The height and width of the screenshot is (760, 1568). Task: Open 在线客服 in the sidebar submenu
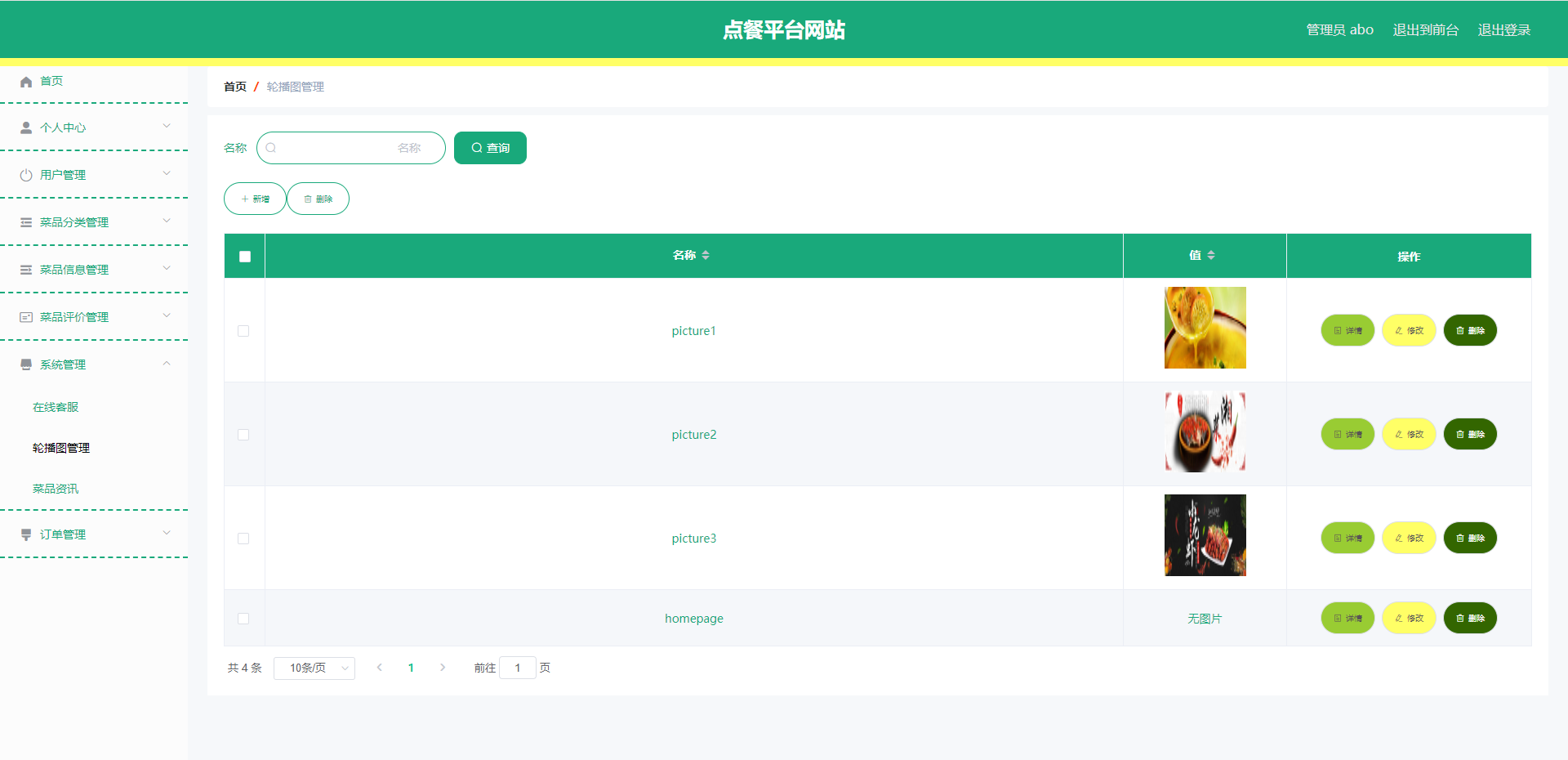[56, 407]
